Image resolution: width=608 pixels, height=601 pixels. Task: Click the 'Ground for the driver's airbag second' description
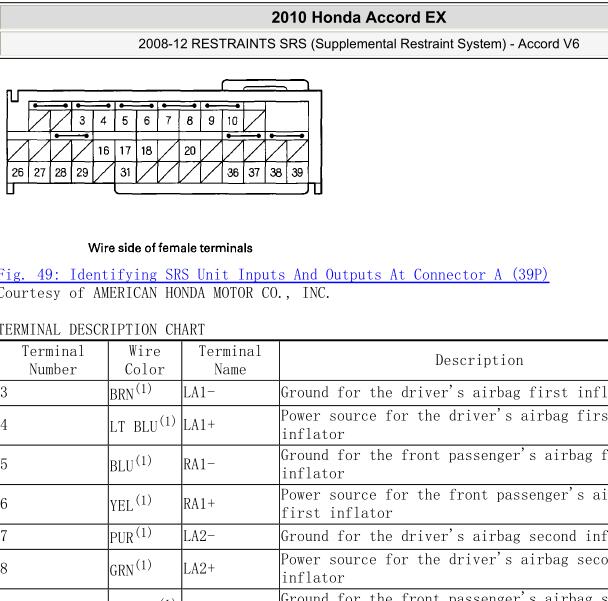(x=444, y=536)
